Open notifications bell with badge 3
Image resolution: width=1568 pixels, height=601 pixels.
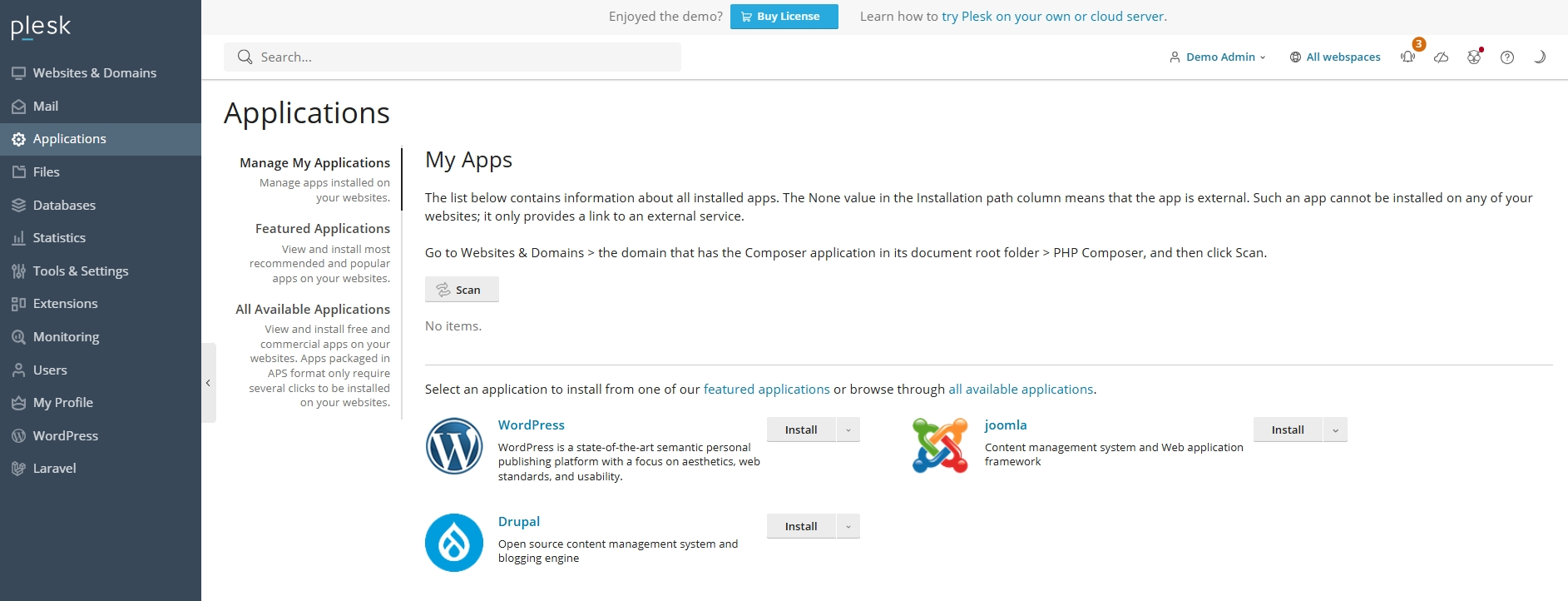pyautogui.click(x=1408, y=57)
